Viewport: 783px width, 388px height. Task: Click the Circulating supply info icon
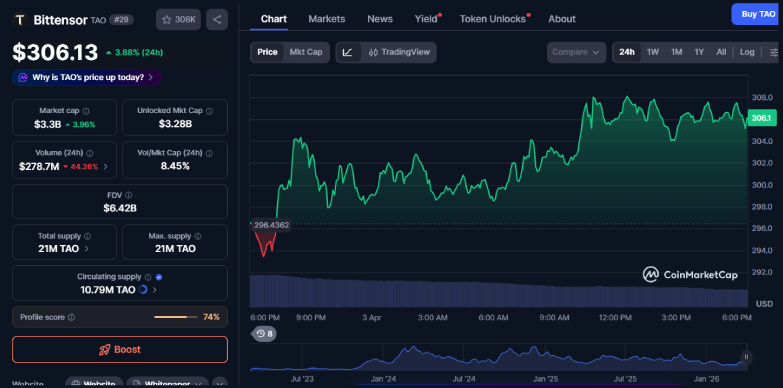(148, 277)
